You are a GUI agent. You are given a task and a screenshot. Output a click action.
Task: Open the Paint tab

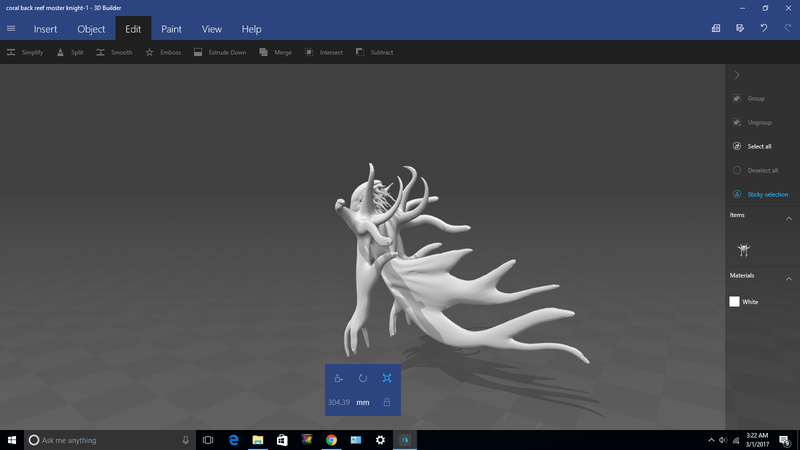(172, 29)
